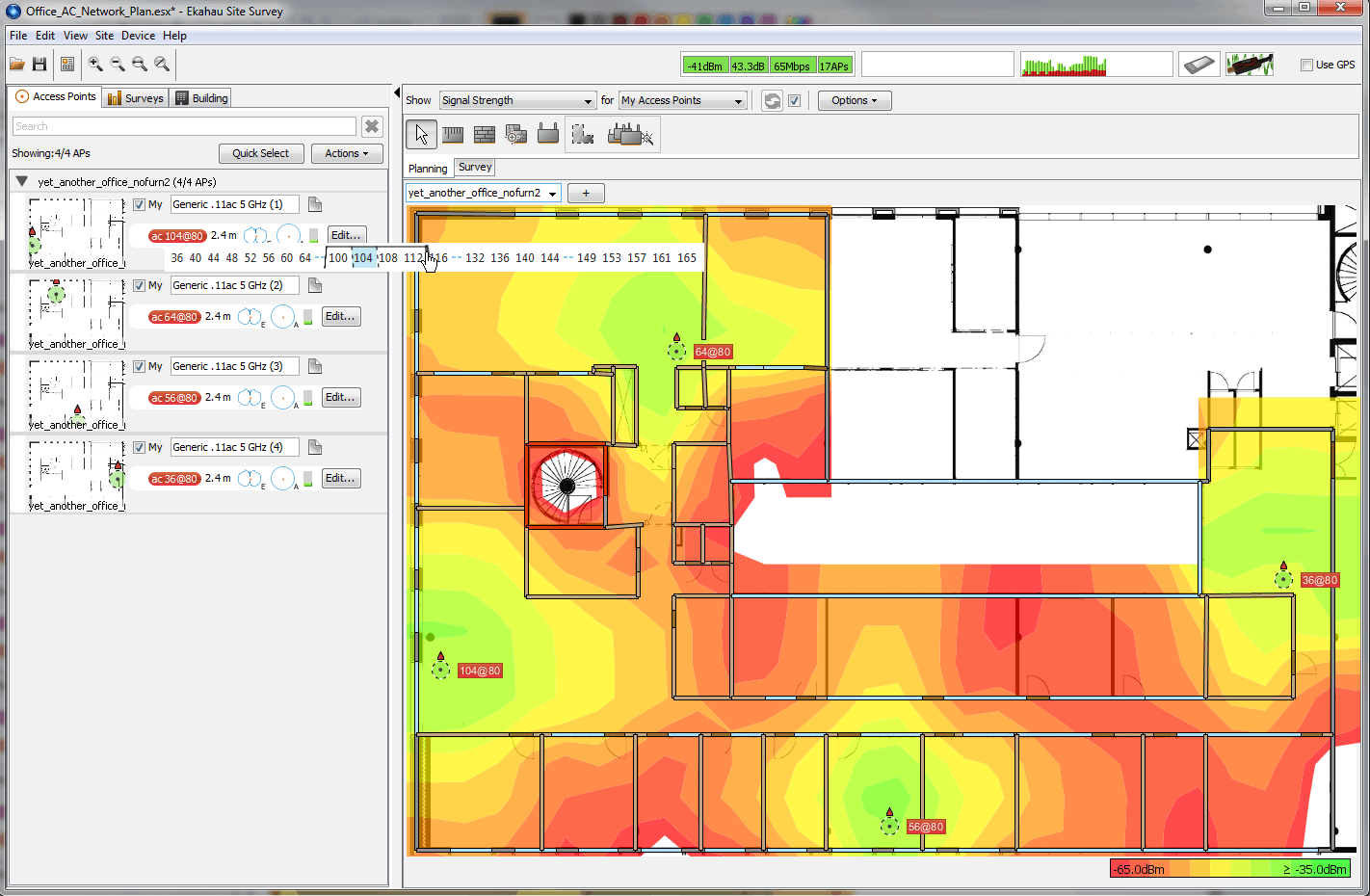Select the simulated access point tool
Viewport: 1370px width, 896px height.
click(548, 135)
